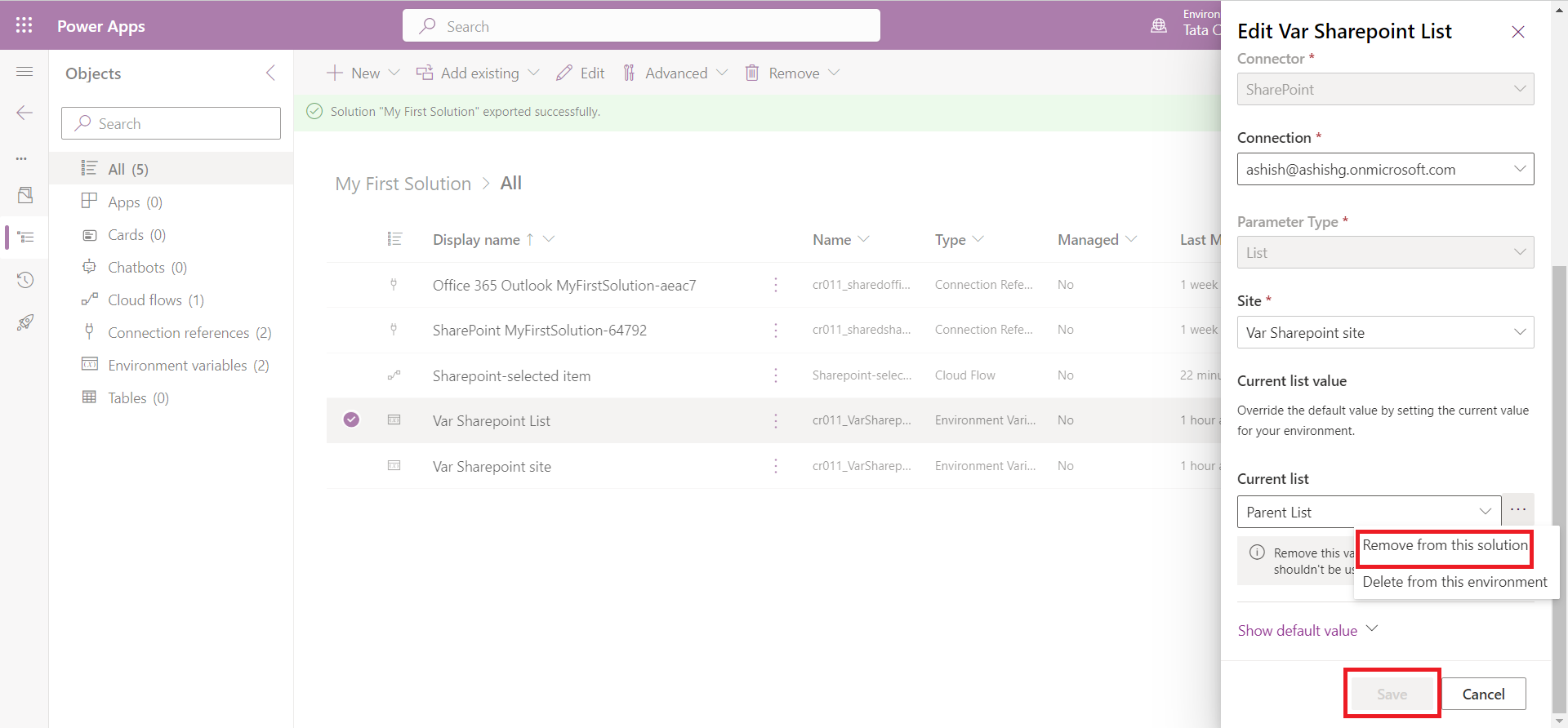This screenshot has width=1568, height=728.
Task: Collapse the Objects panel with chevron
Action: 270,73
